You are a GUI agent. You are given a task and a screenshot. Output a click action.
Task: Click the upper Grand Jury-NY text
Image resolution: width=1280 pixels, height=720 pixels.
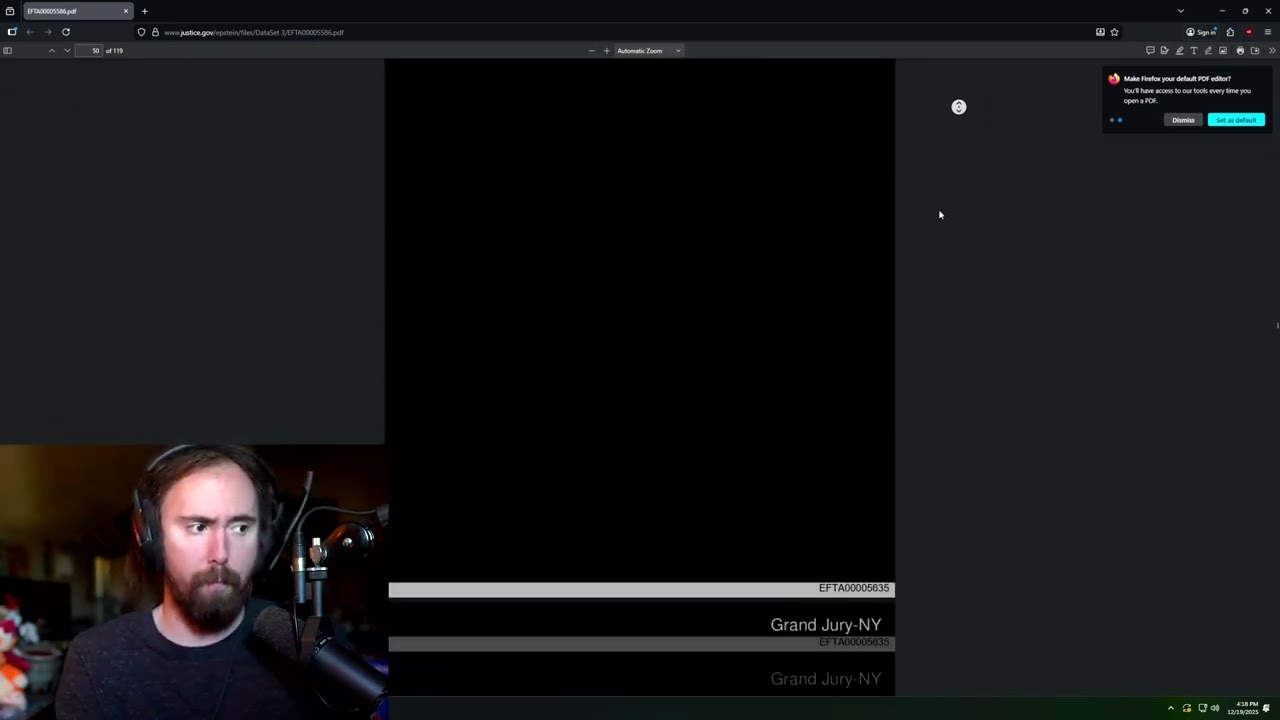pyautogui.click(x=826, y=625)
